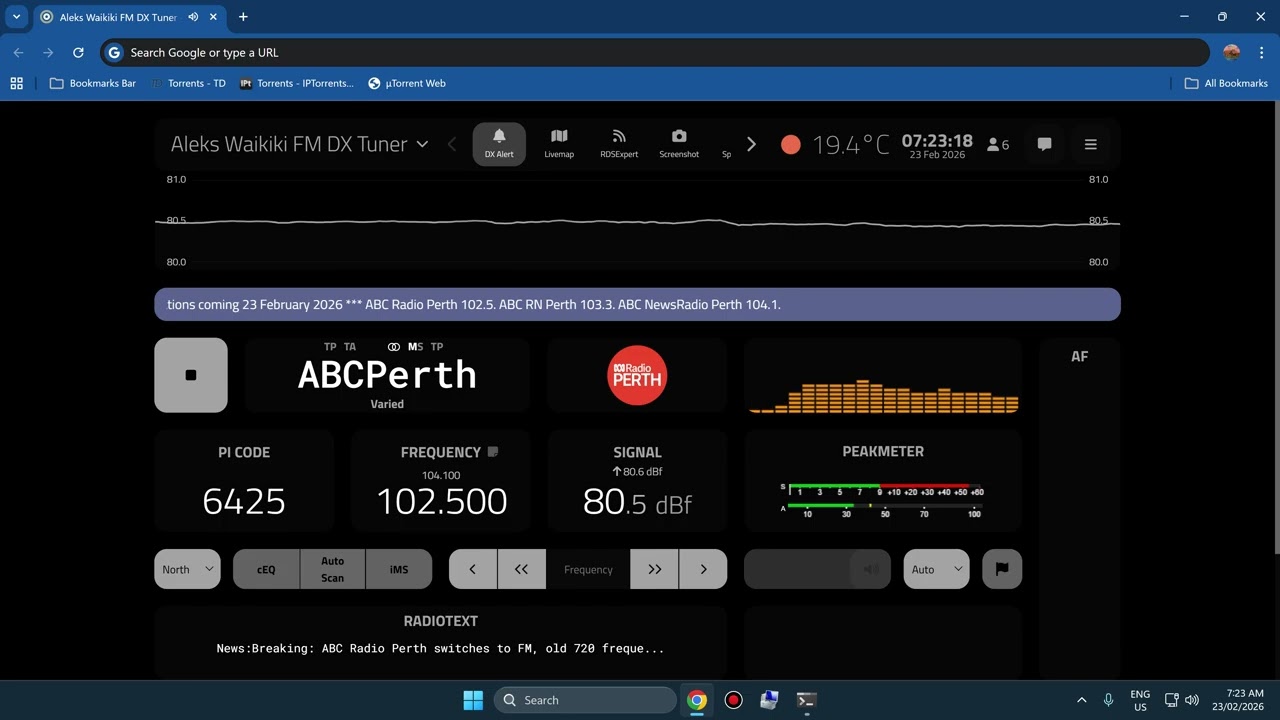Click the Varied programme type label

(387, 404)
